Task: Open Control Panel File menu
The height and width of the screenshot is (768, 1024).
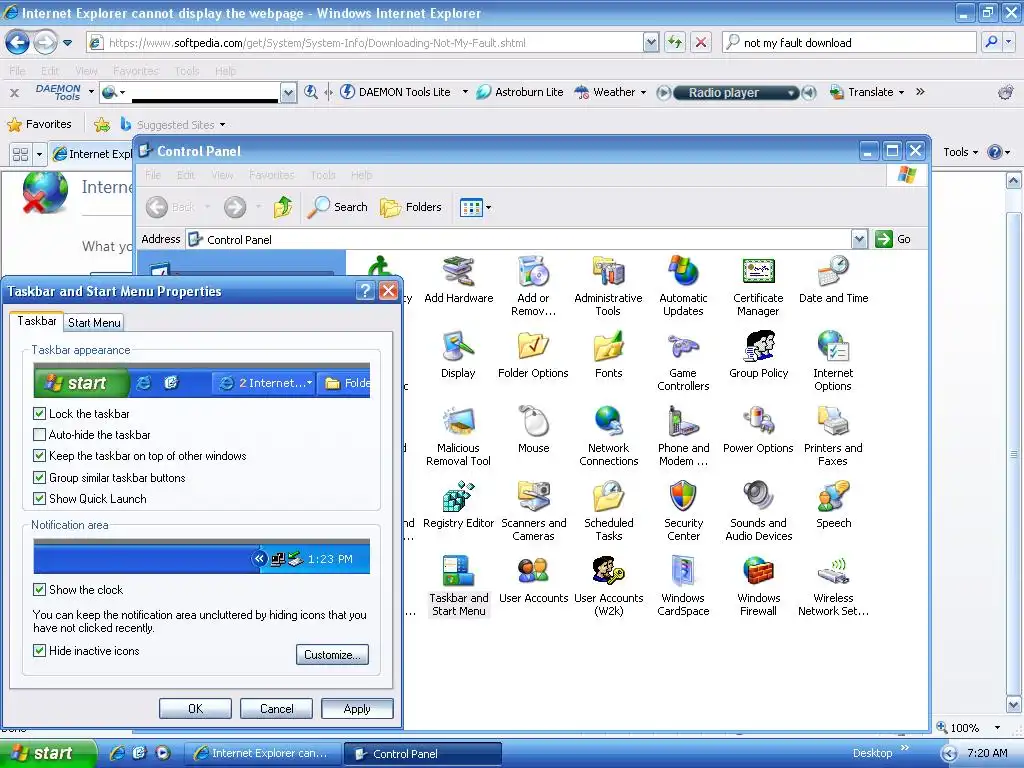Action: pyautogui.click(x=153, y=175)
